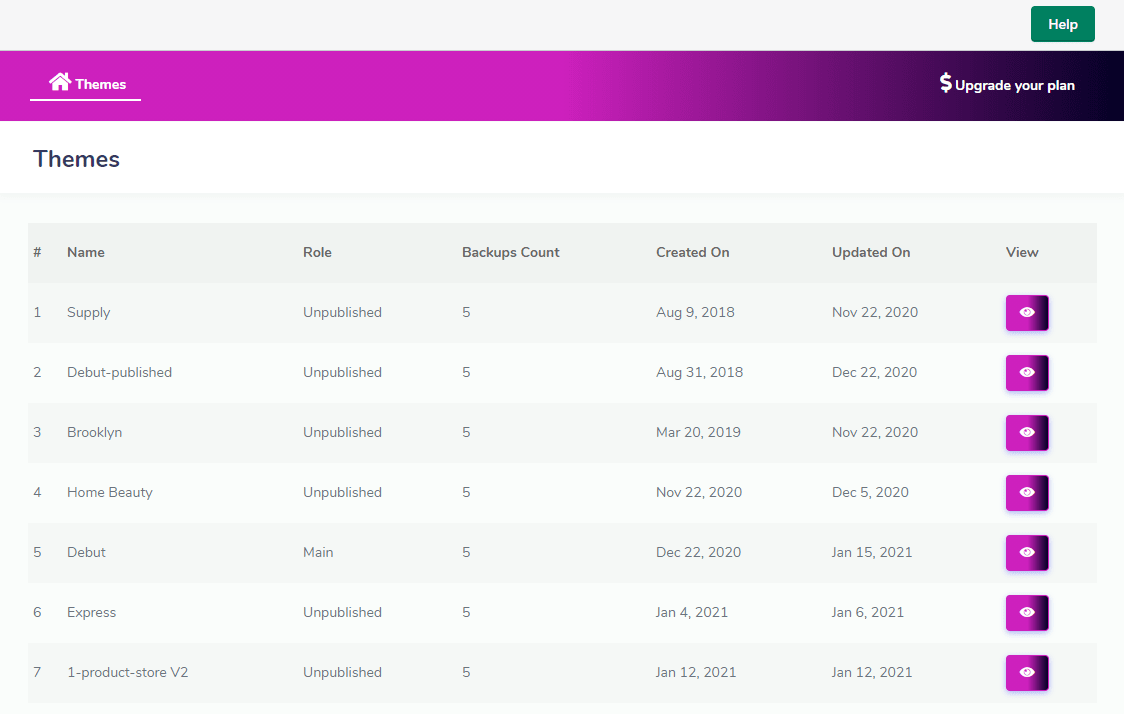1124x714 pixels.
Task: Open view for the Debut Main theme
Action: pos(1027,553)
